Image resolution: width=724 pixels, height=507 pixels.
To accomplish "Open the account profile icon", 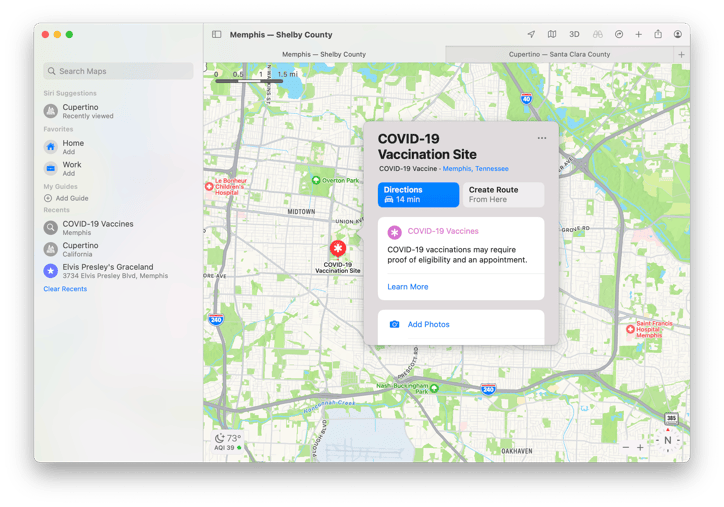I will tap(677, 34).
